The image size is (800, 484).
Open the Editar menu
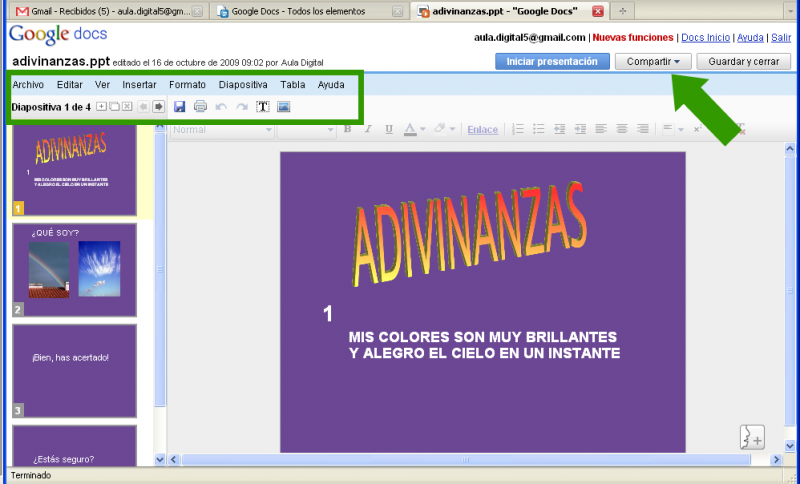[69, 85]
